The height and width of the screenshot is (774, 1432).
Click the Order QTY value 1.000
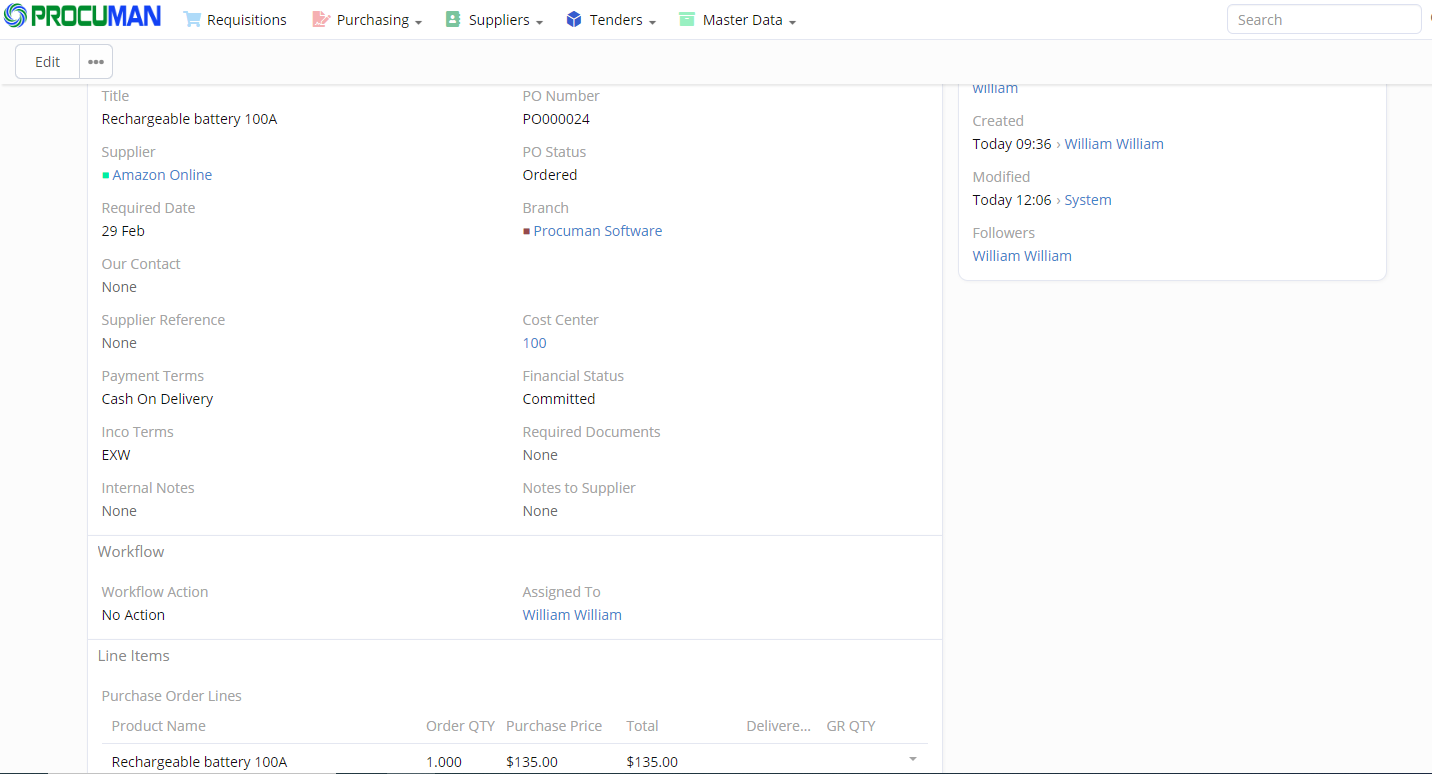point(444,762)
